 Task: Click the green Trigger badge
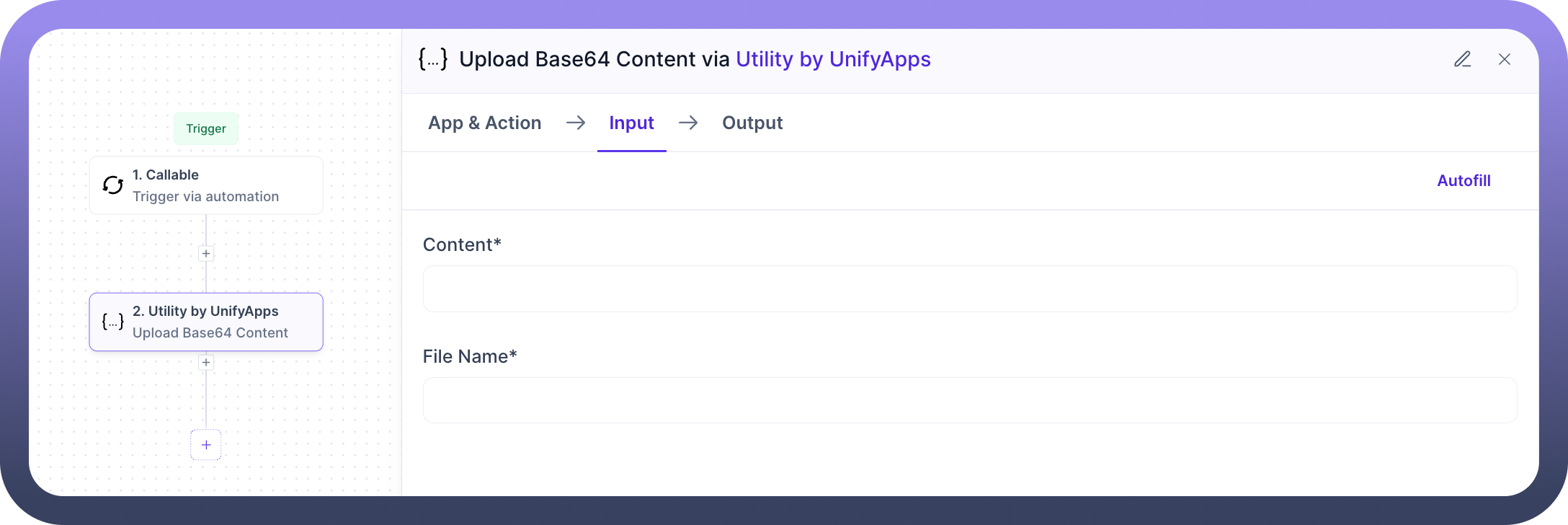tap(206, 128)
